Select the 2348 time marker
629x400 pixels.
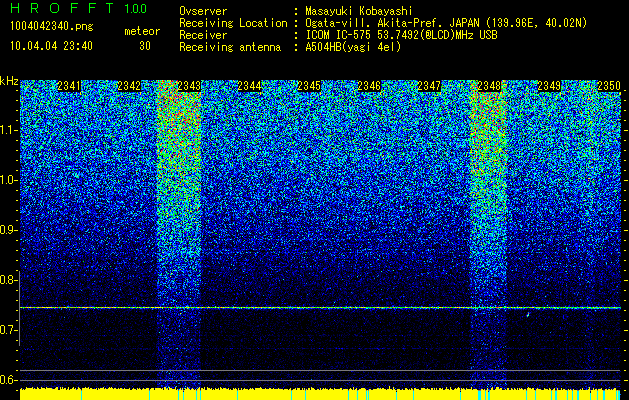[x=489, y=86]
